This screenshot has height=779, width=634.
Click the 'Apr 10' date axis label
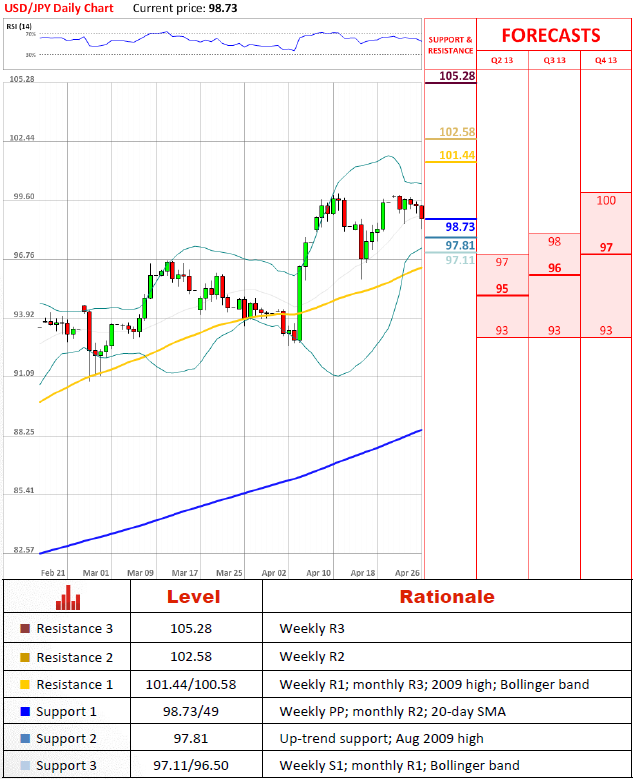coord(318,573)
